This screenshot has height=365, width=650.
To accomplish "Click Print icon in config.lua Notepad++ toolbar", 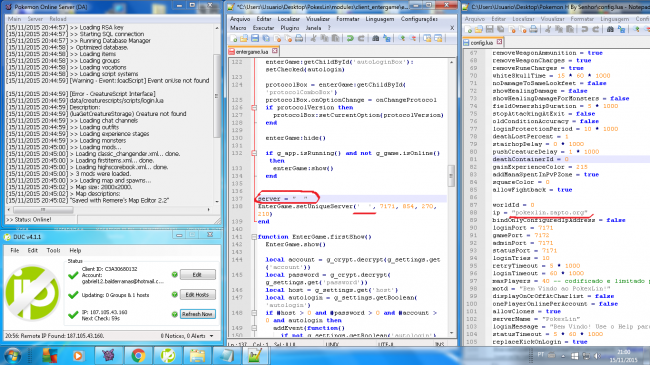I will [534, 29].
